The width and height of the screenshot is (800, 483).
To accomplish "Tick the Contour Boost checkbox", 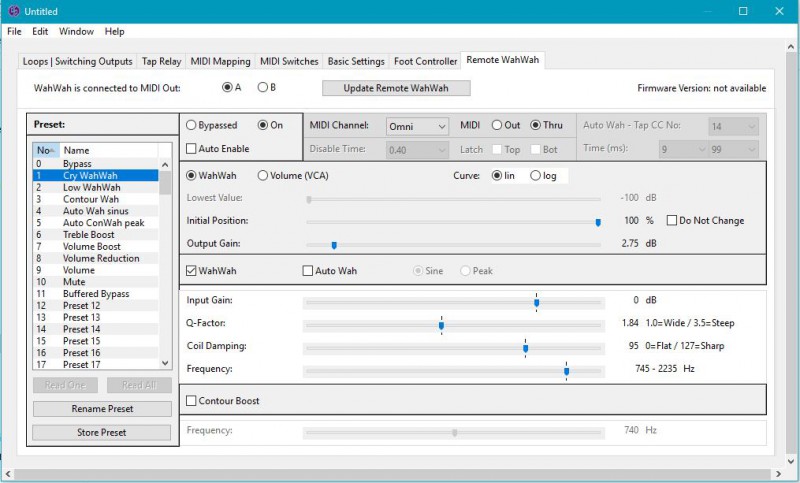I will tap(192, 401).
